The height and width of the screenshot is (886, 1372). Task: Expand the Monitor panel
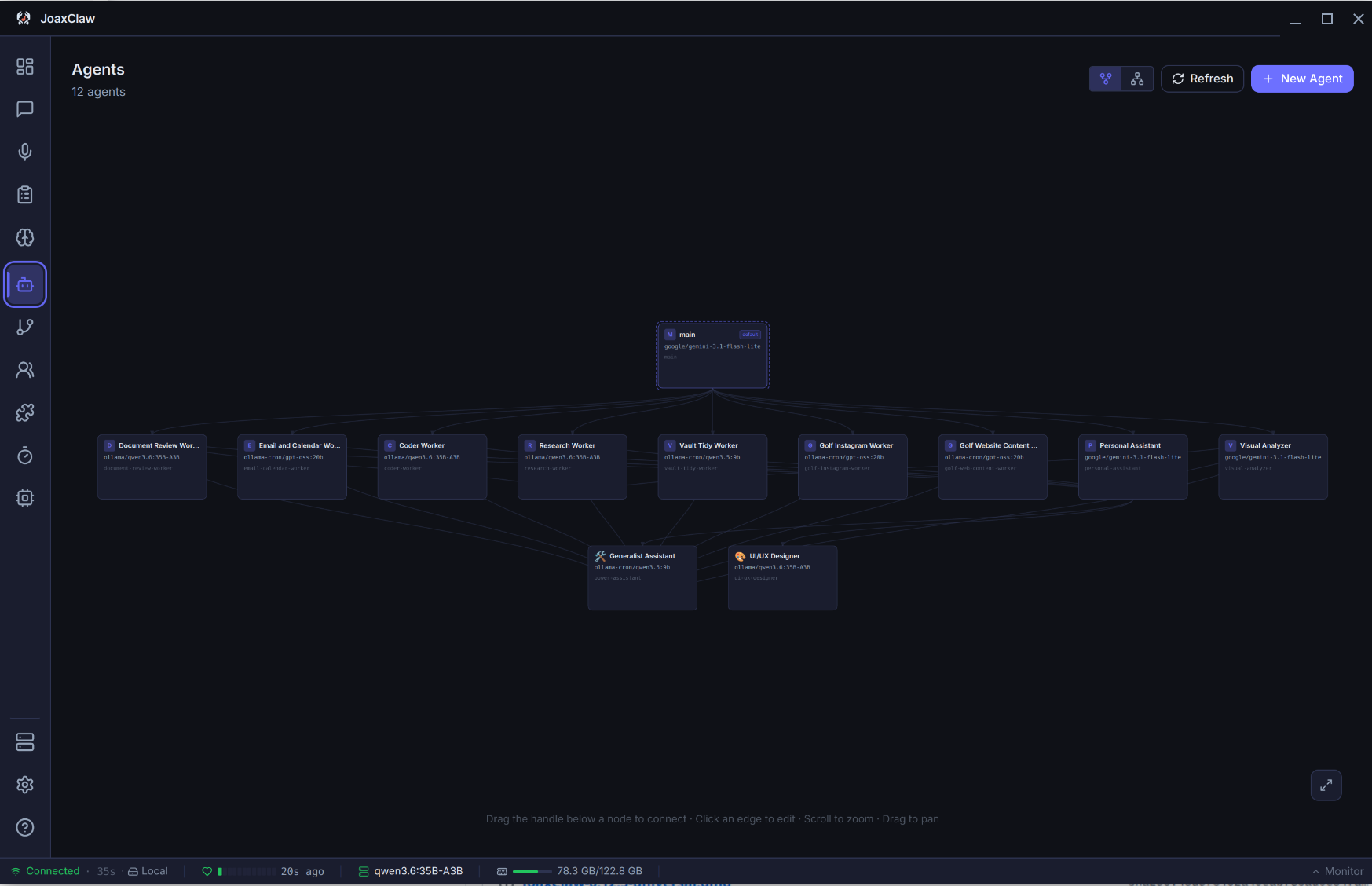point(1338,871)
